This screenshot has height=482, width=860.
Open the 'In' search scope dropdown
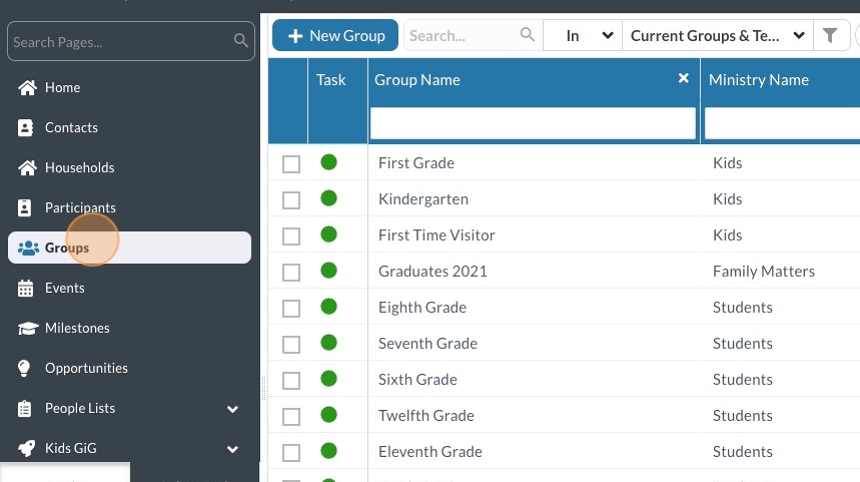(x=582, y=36)
